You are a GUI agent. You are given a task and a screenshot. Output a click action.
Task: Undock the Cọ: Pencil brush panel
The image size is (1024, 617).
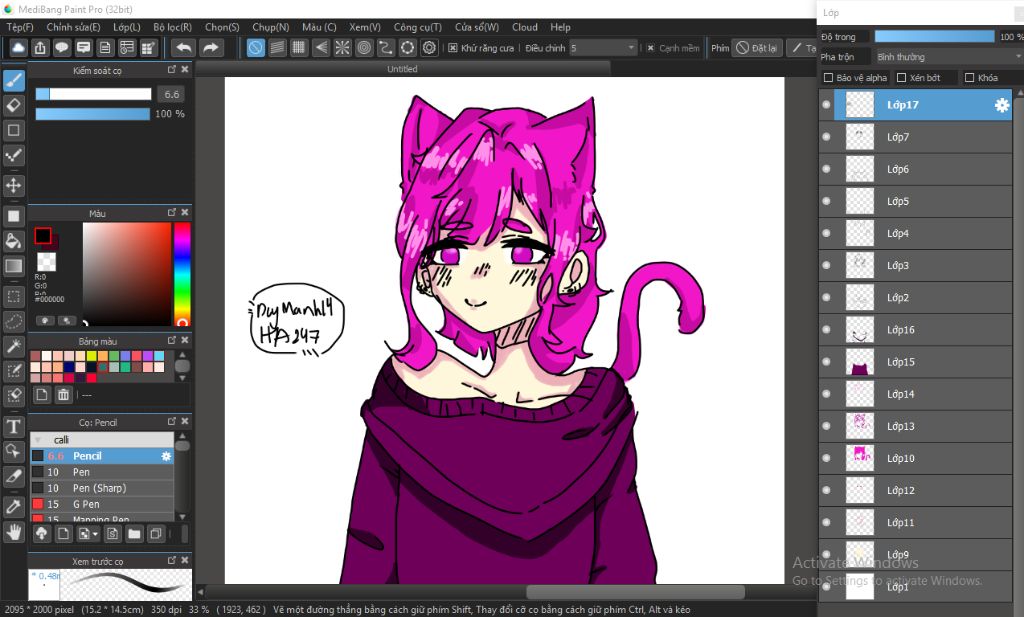[x=172, y=422]
